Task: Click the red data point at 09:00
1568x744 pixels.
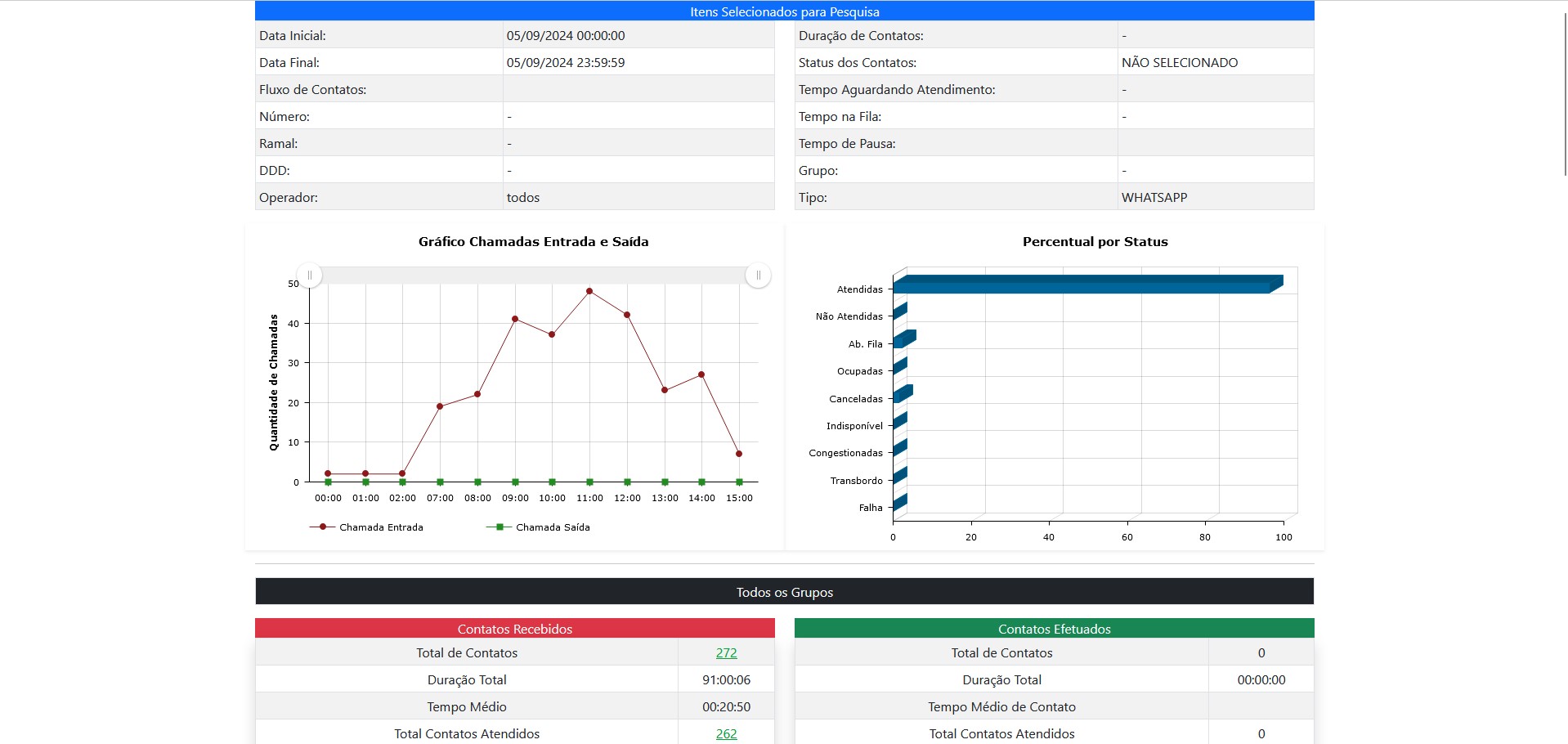Action: (x=515, y=319)
